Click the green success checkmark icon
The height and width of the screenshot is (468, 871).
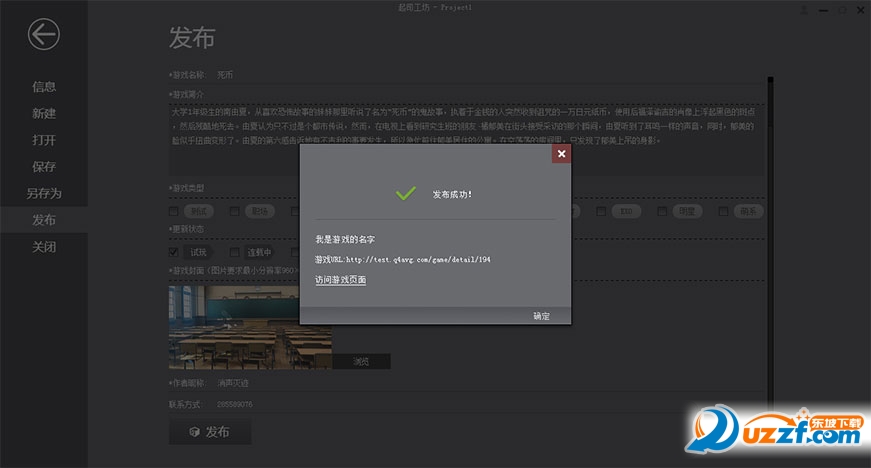click(x=405, y=193)
